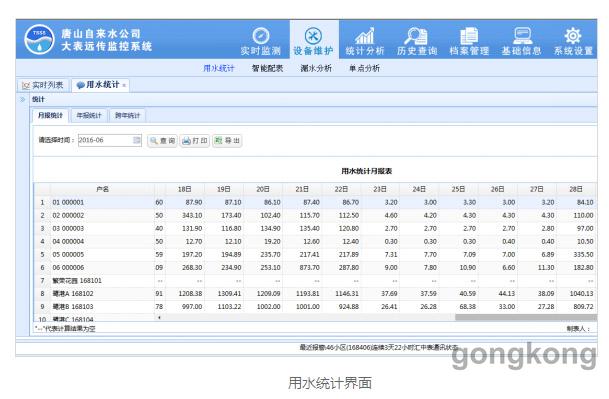Click the 导出 export button
Image resolution: width=609 pixels, height=399 pixels.
[227, 141]
